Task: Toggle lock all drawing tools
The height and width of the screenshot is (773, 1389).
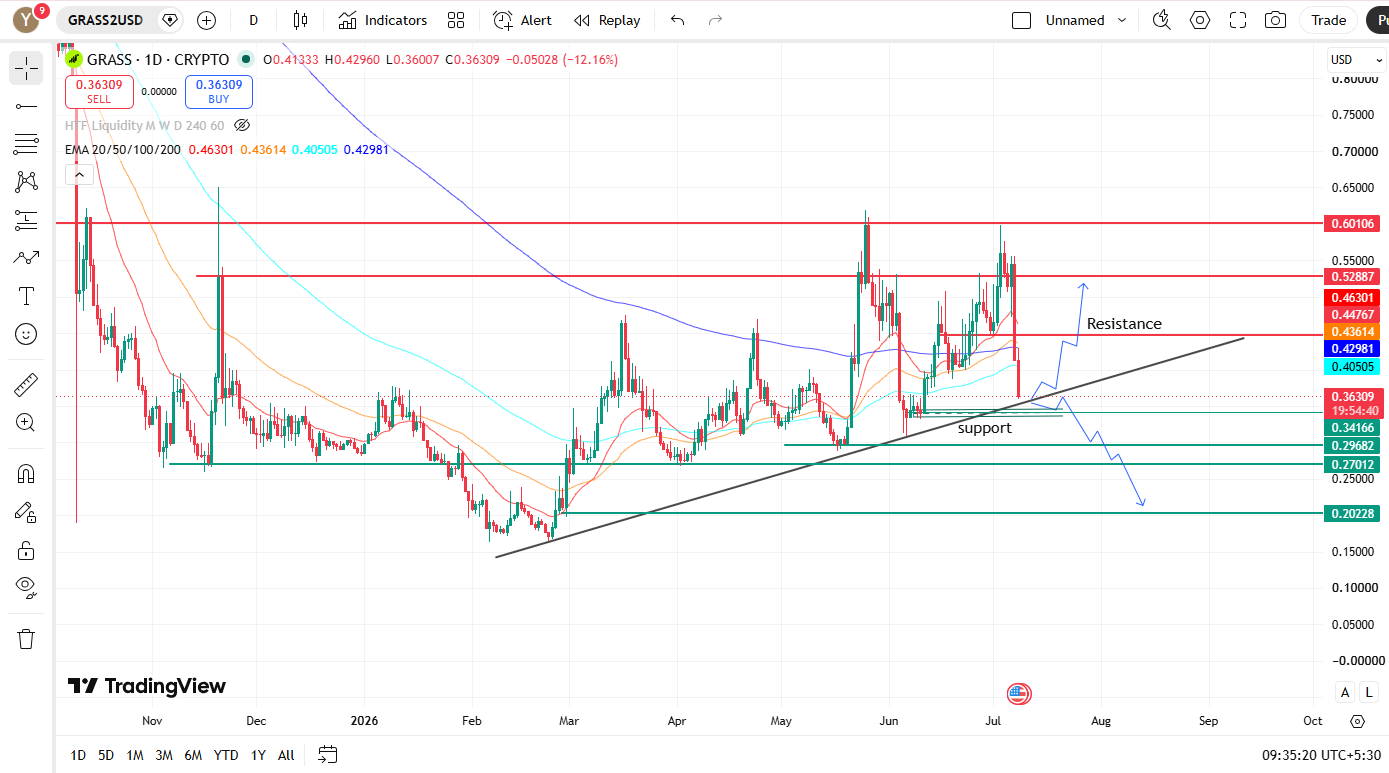Action: 26,549
